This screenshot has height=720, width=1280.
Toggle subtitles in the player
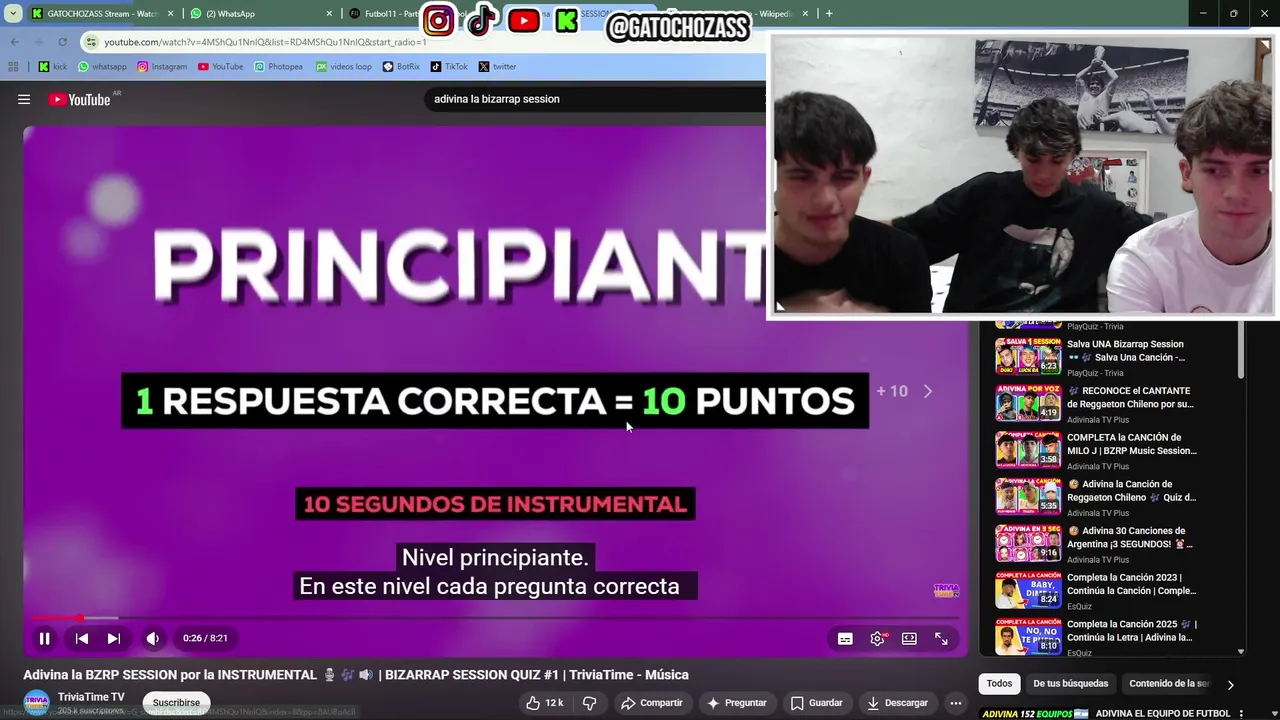coord(845,638)
